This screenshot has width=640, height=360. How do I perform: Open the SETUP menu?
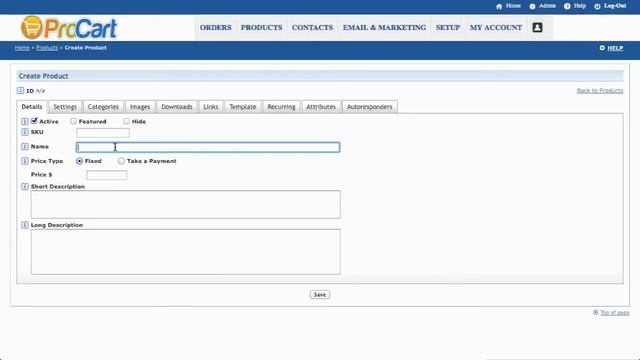[x=448, y=28]
